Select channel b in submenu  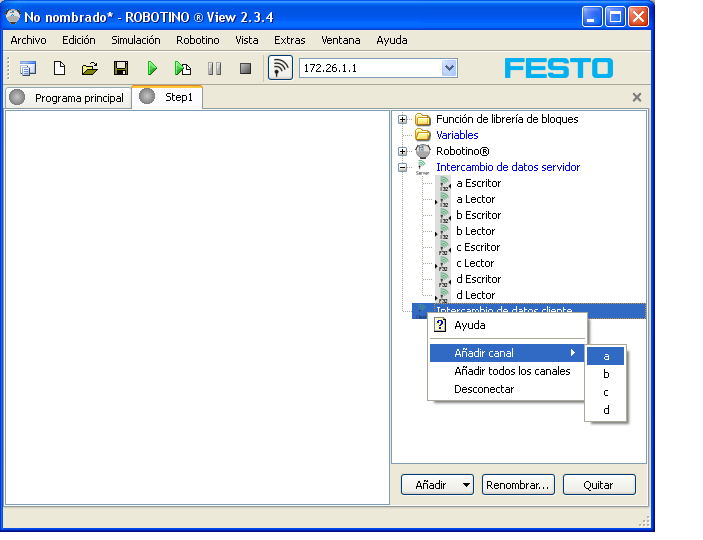[x=606, y=374]
